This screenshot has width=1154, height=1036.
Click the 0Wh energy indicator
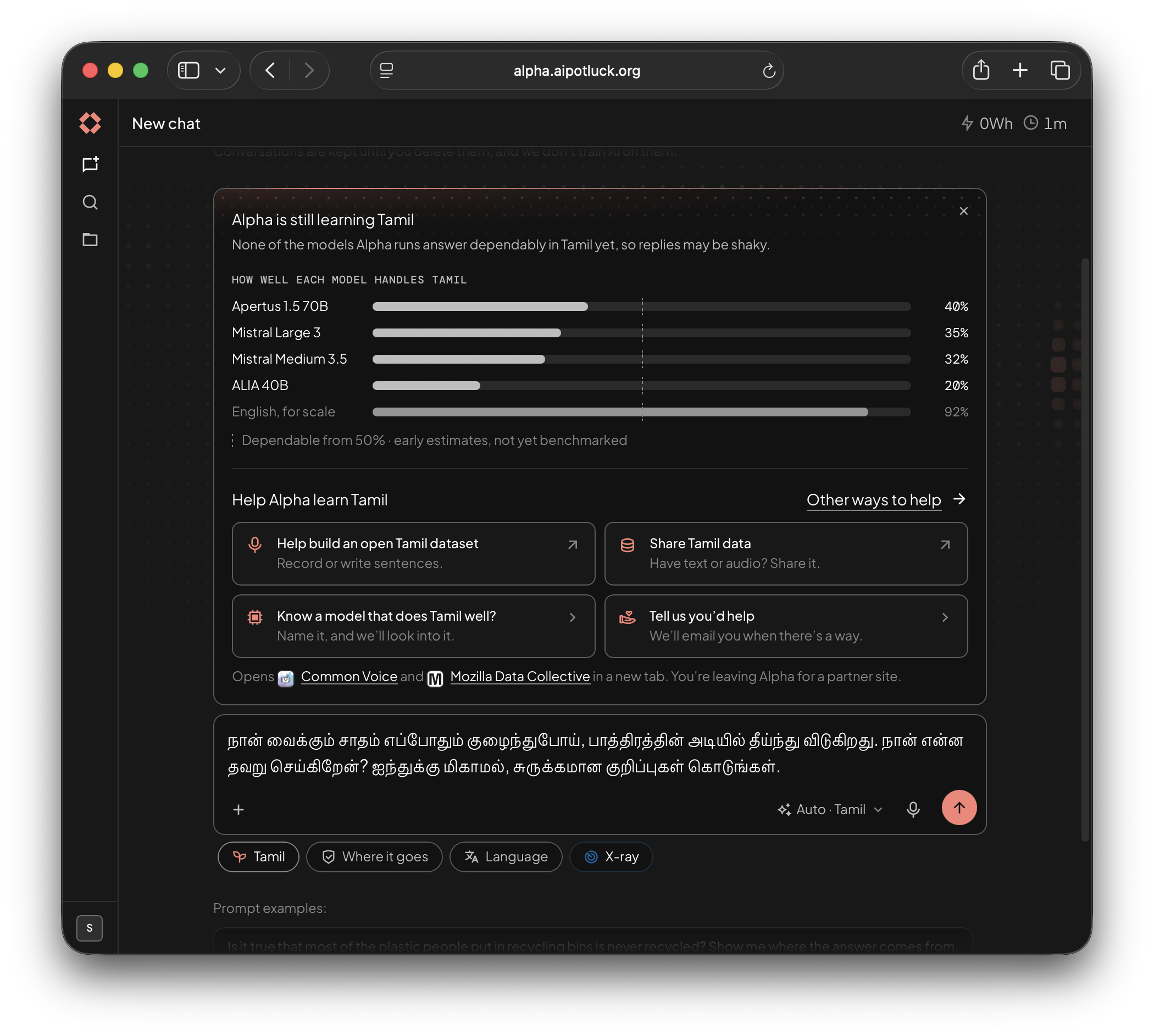[986, 124]
